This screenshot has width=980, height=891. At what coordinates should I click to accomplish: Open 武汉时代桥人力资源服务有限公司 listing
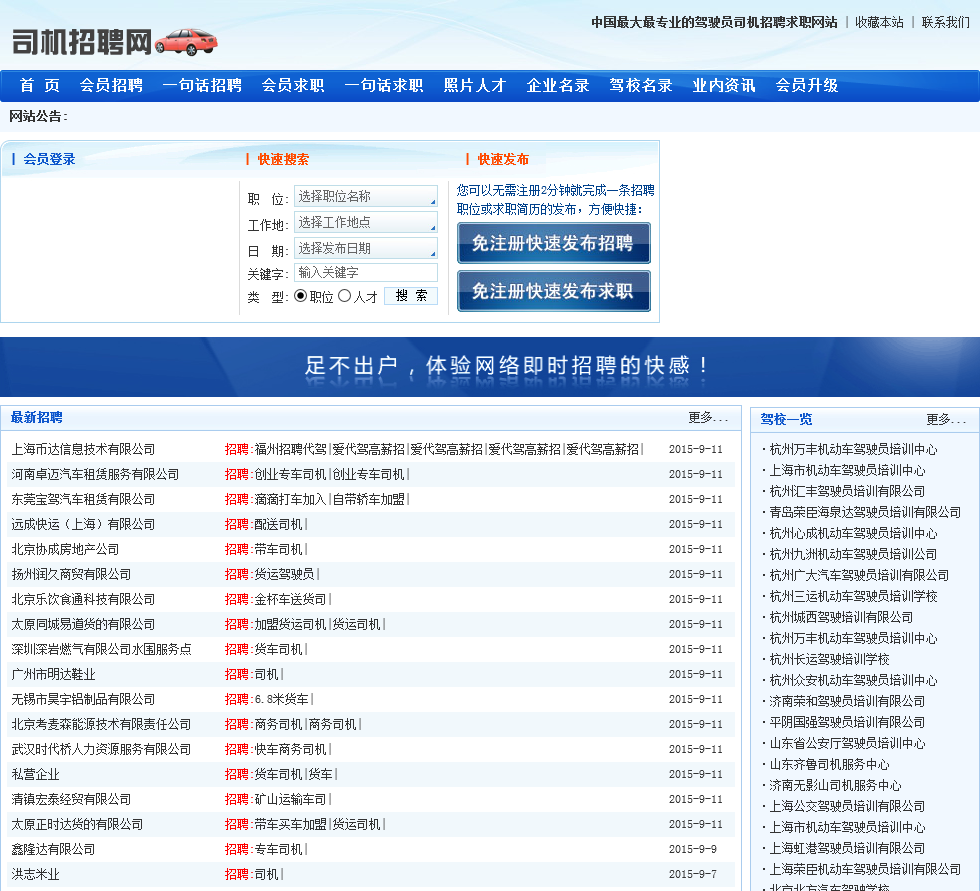tap(101, 749)
